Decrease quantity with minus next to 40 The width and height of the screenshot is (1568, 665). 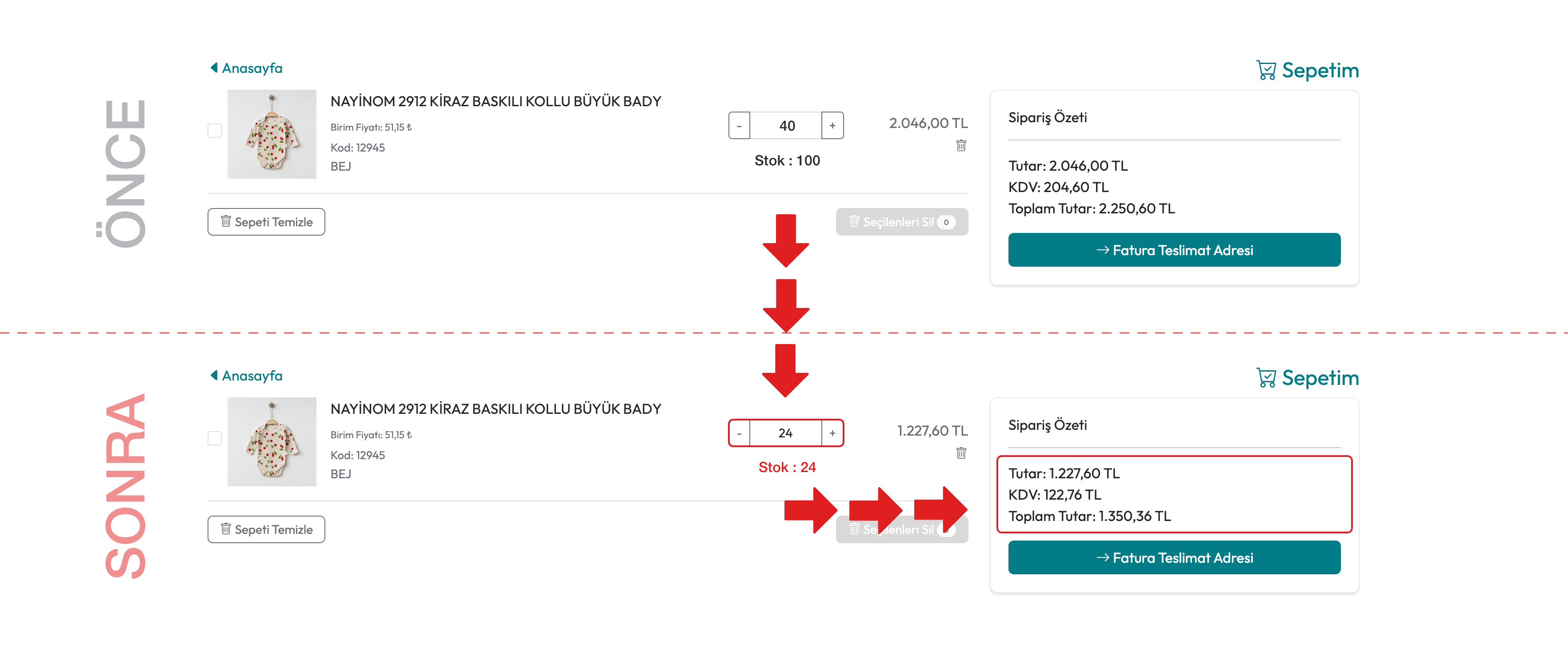(x=739, y=125)
